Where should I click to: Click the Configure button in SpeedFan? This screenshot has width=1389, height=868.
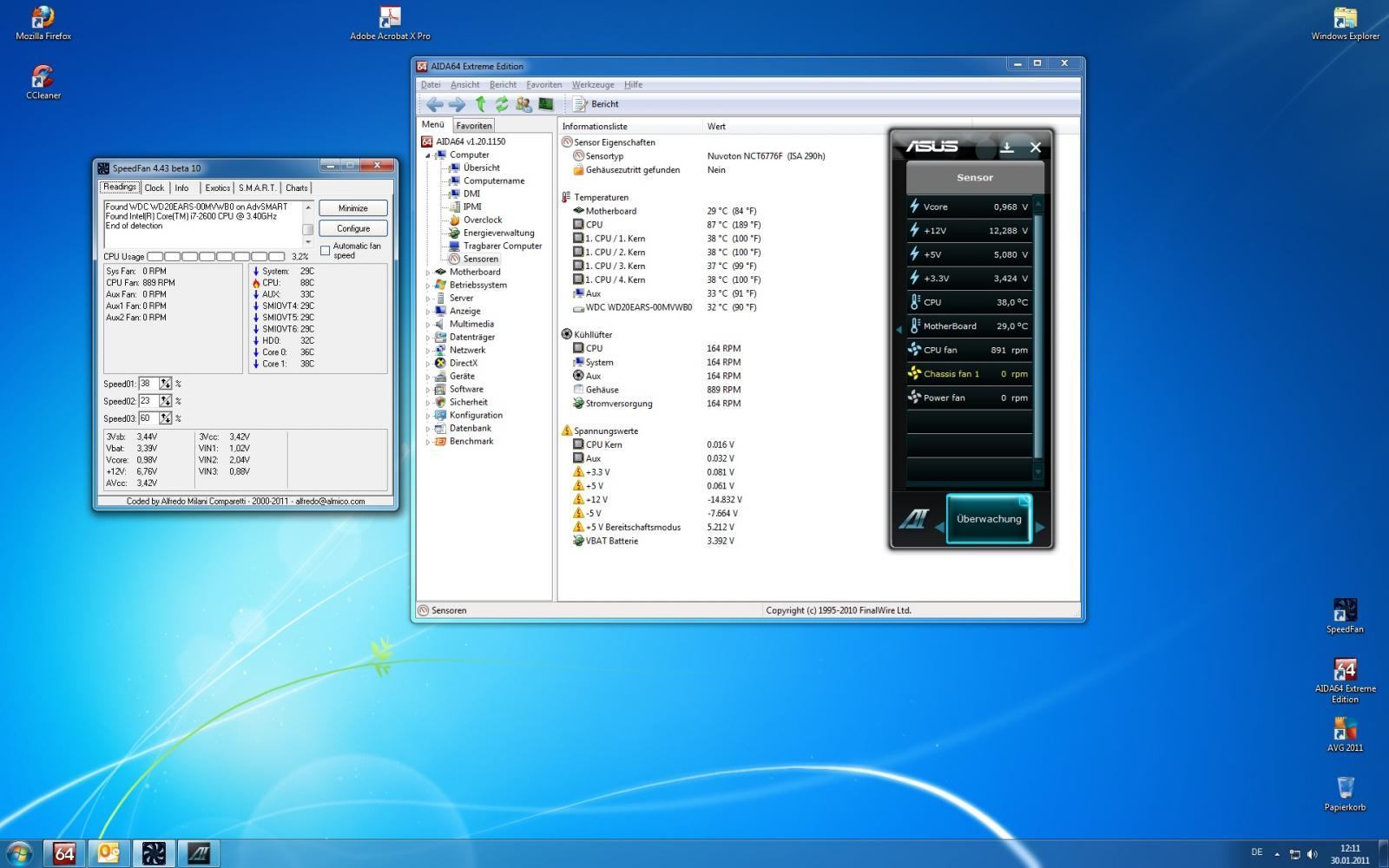pyautogui.click(x=352, y=228)
